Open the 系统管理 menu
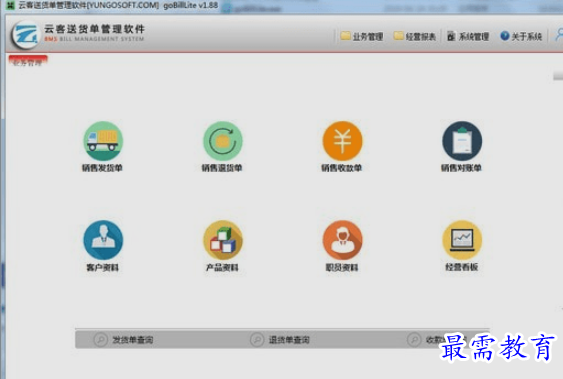The image size is (563, 379). tap(468, 36)
